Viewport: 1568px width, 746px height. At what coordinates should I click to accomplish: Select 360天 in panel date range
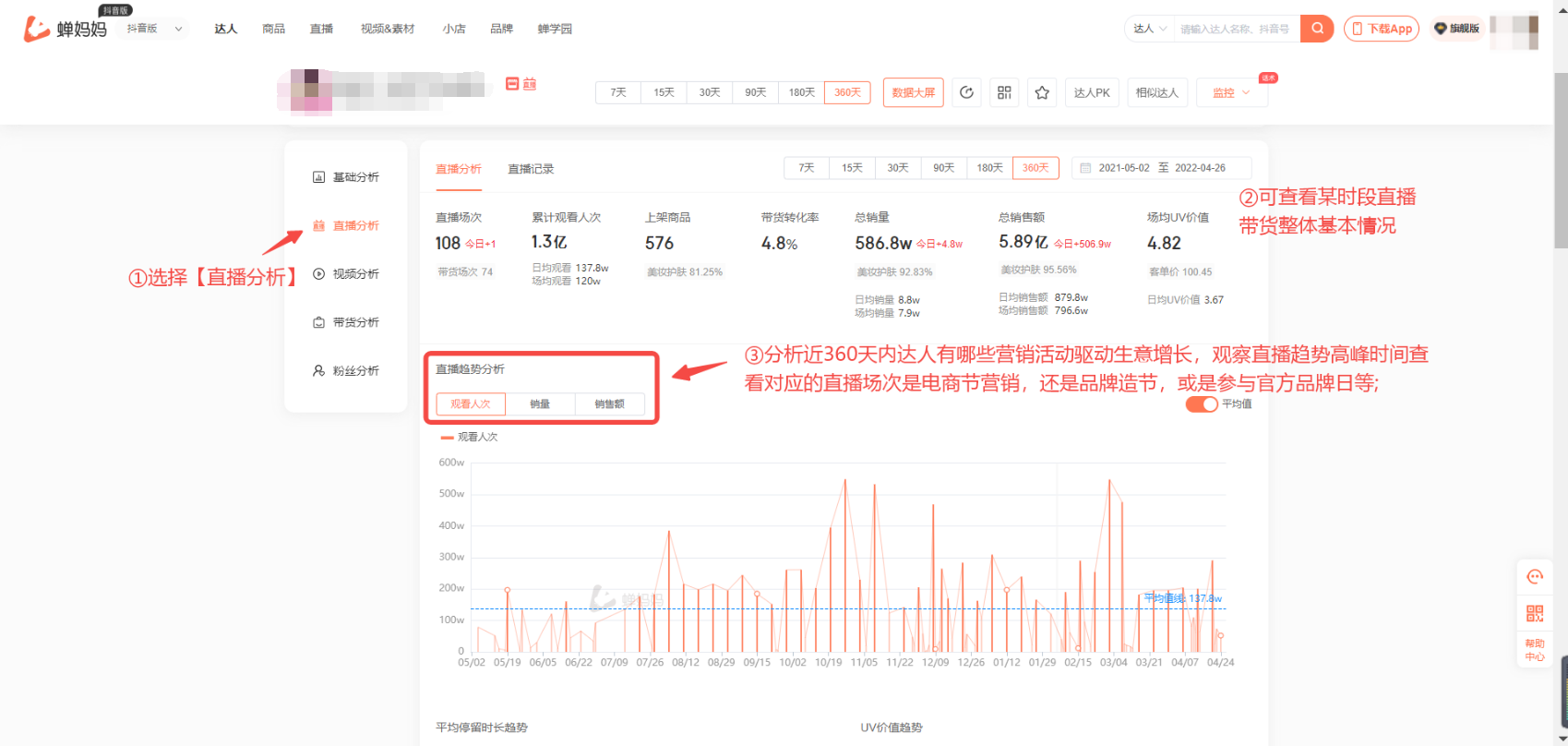pos(1035,168)
